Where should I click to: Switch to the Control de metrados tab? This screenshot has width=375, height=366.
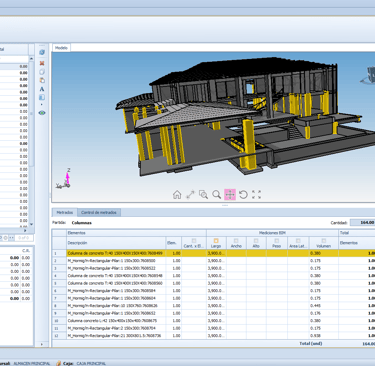coord(99,212)
